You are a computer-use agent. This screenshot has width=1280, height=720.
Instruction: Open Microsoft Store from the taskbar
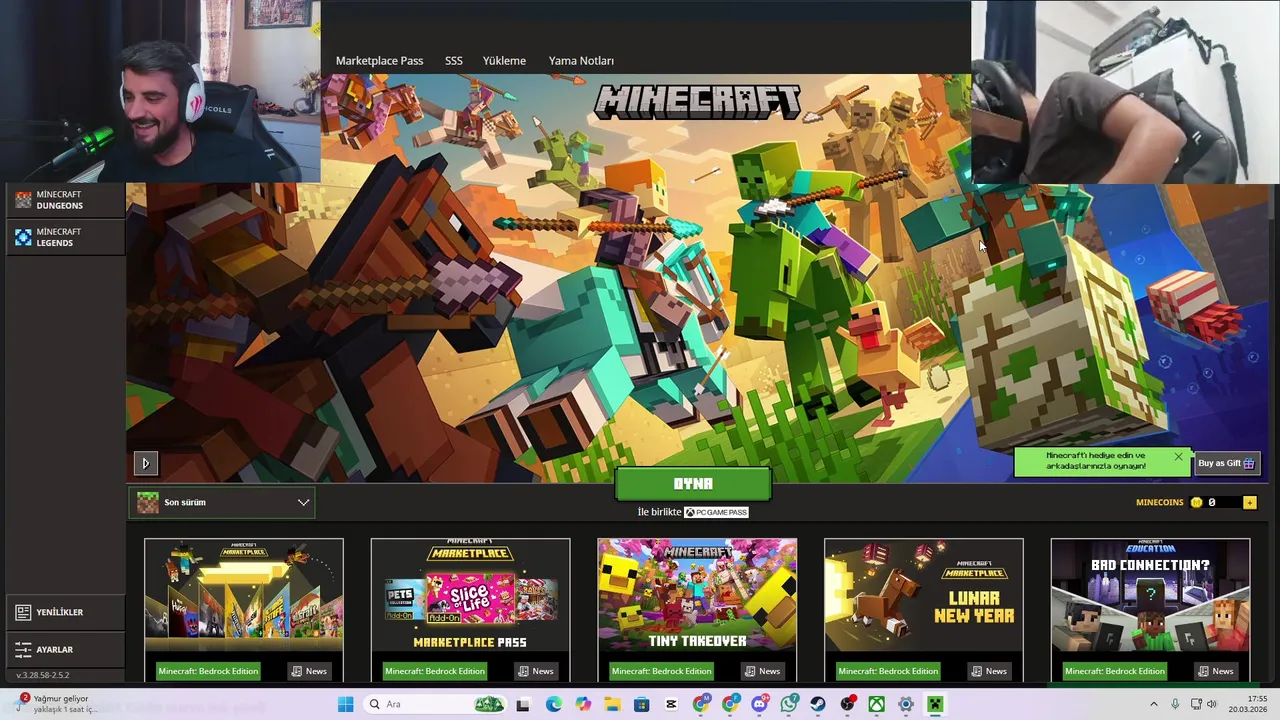pyautogui.click(x=642, y=705)
